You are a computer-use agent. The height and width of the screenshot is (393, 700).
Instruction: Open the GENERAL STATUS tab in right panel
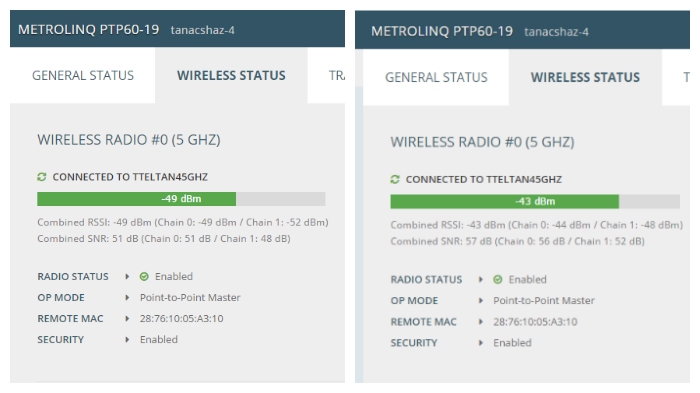(436, 78)
